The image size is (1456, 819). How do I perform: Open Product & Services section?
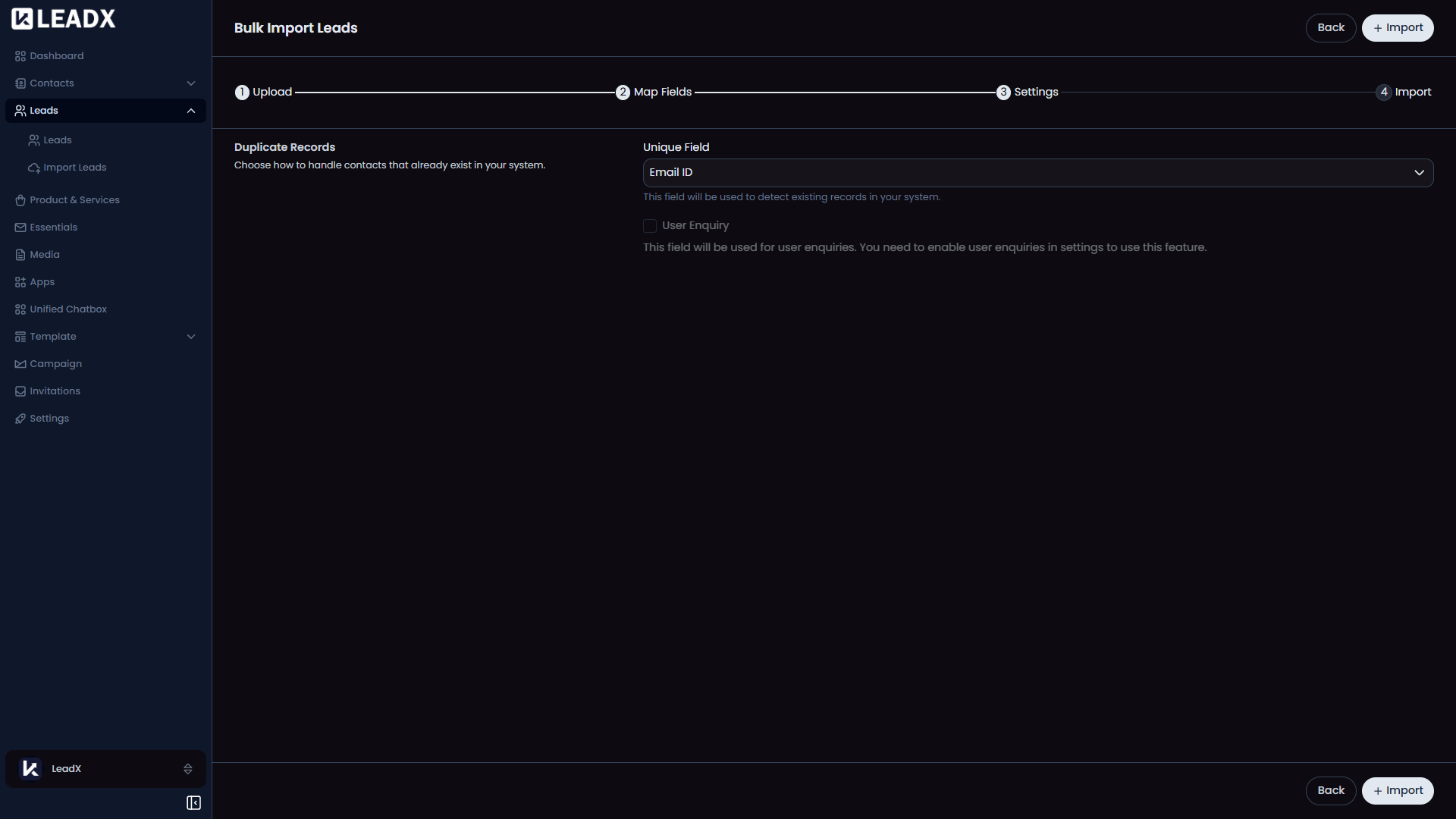coord(74,199)
